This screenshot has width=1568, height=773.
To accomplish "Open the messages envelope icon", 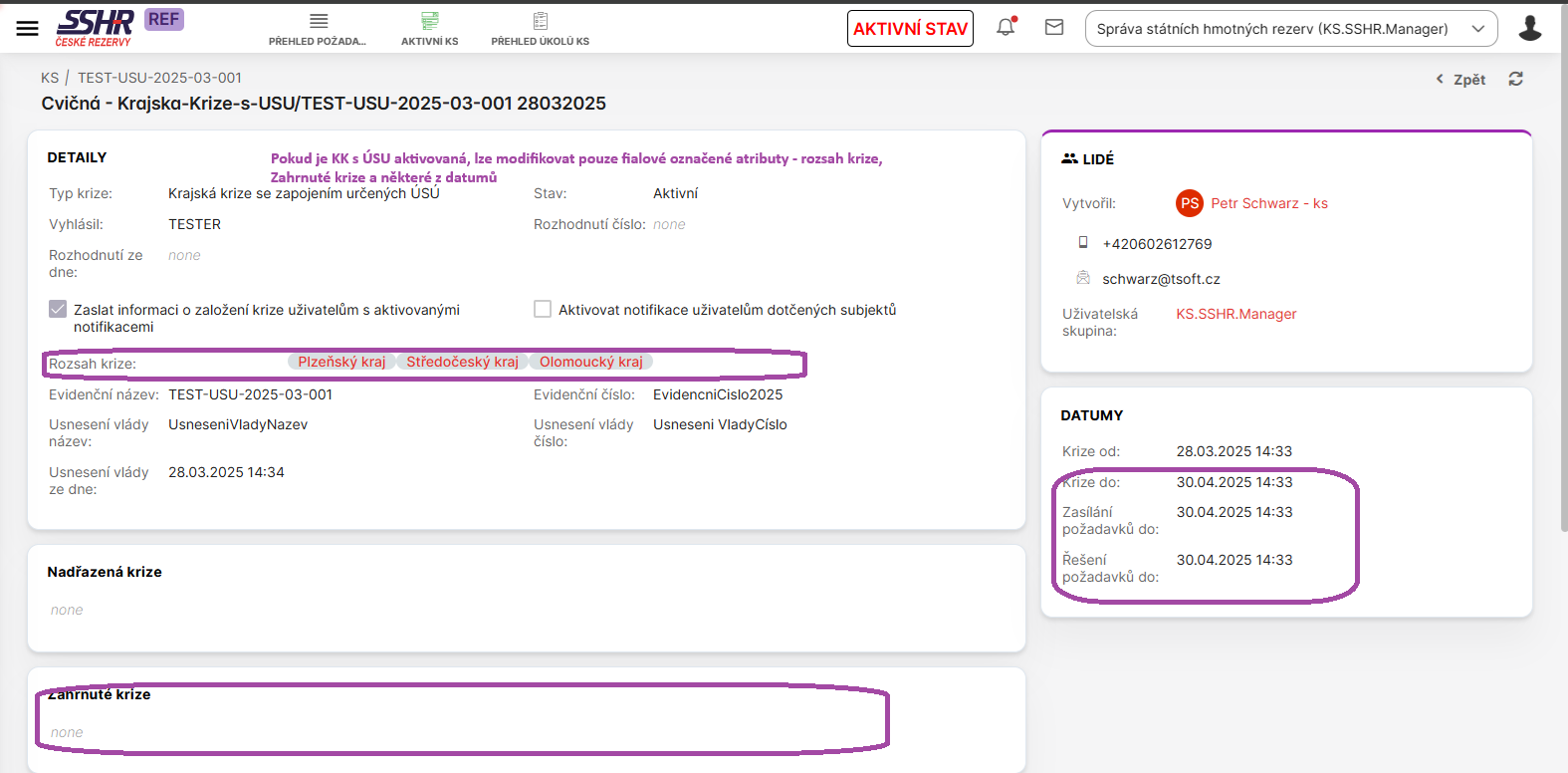I will click(1054, 28).
